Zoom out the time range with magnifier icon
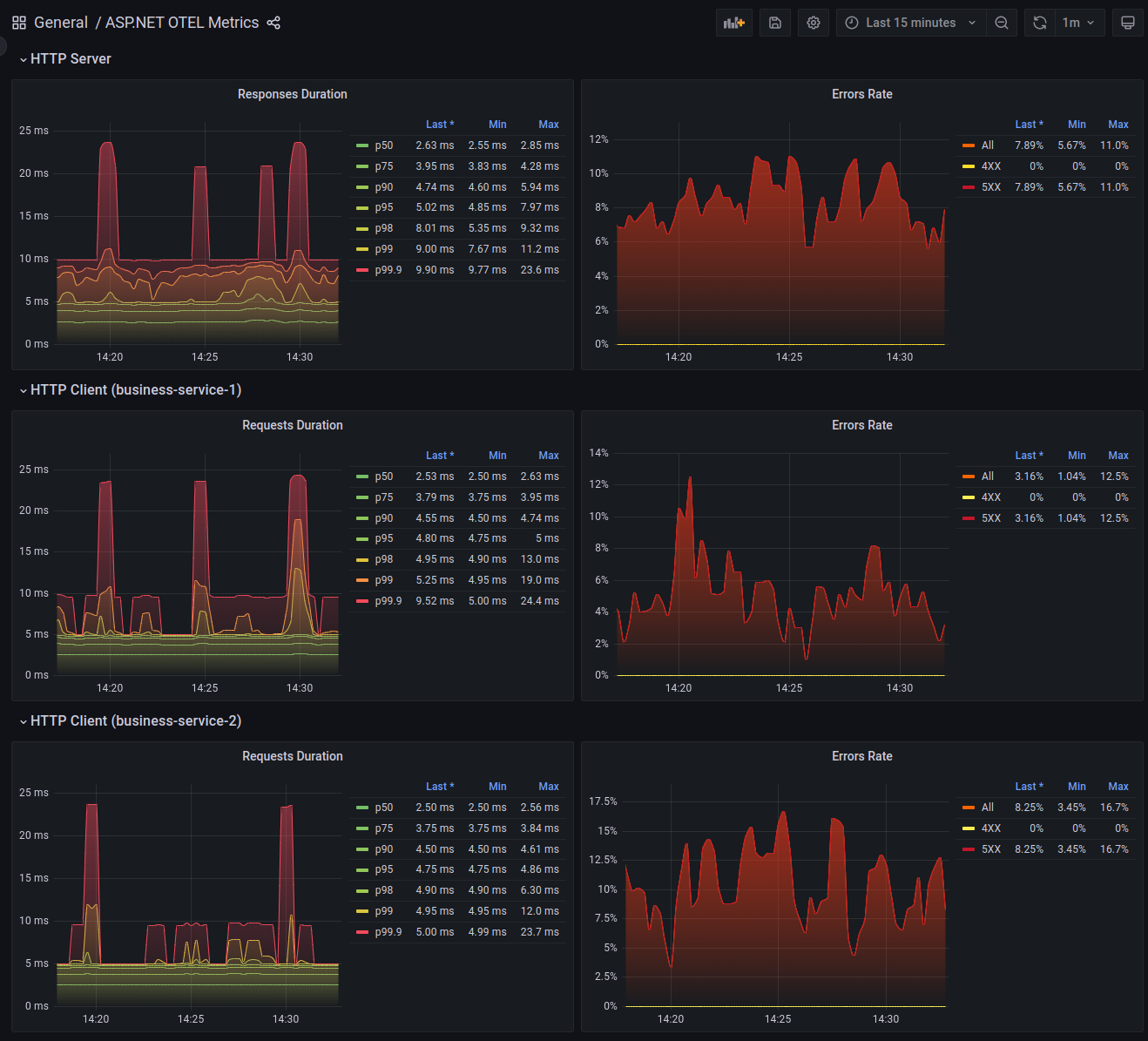 (x=1001, y=22)
